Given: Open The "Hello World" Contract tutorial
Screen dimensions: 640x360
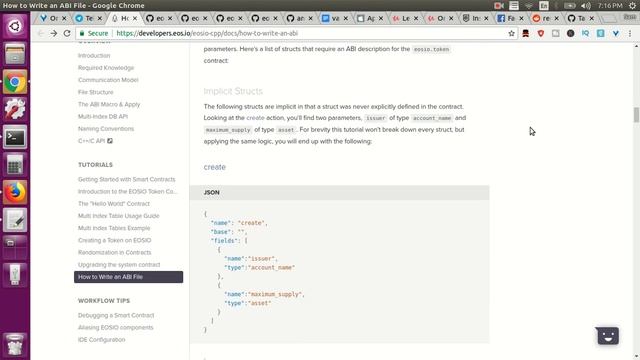Looking at the screenshot, I should tap(113, 204).
